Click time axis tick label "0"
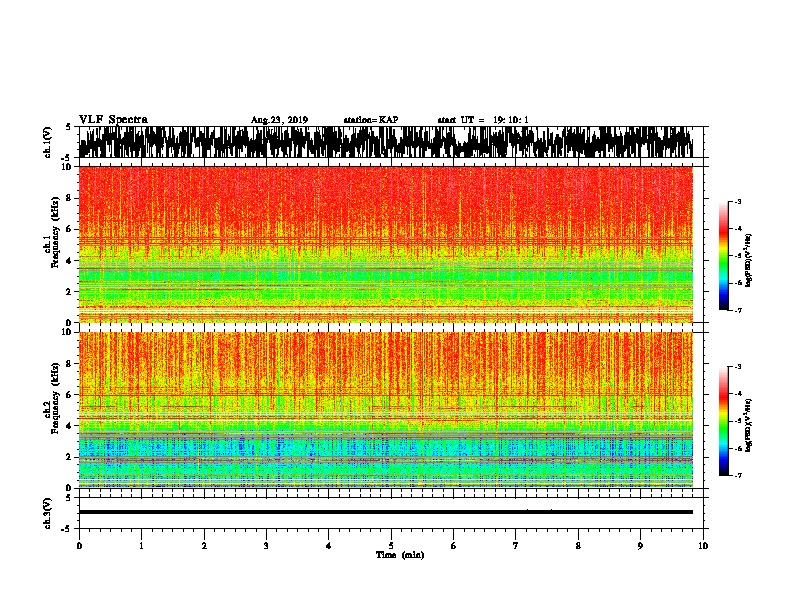This screenshot has width=792, height=612. coord(79,546)
